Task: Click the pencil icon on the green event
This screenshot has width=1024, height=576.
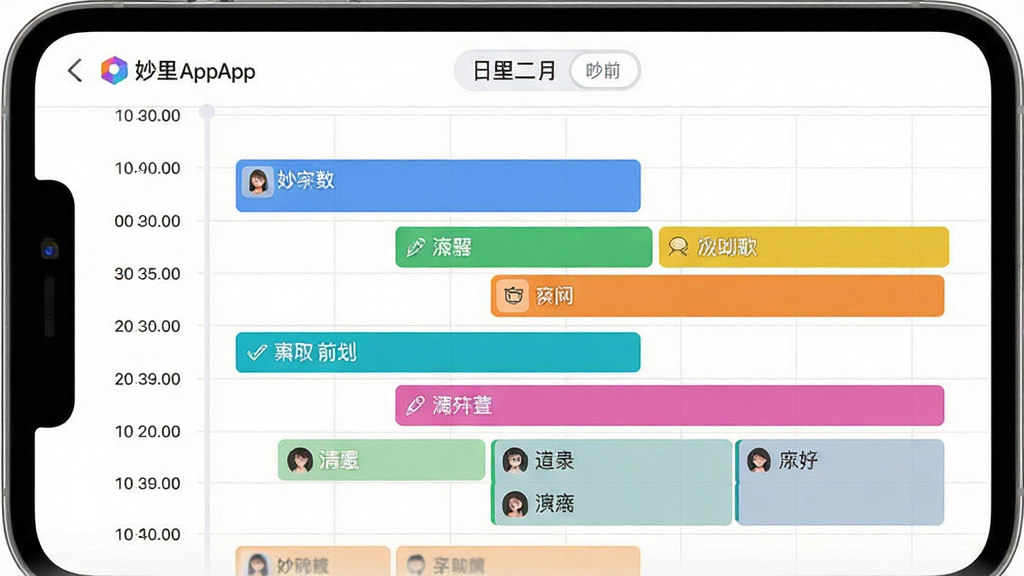Action: point(415,248)
